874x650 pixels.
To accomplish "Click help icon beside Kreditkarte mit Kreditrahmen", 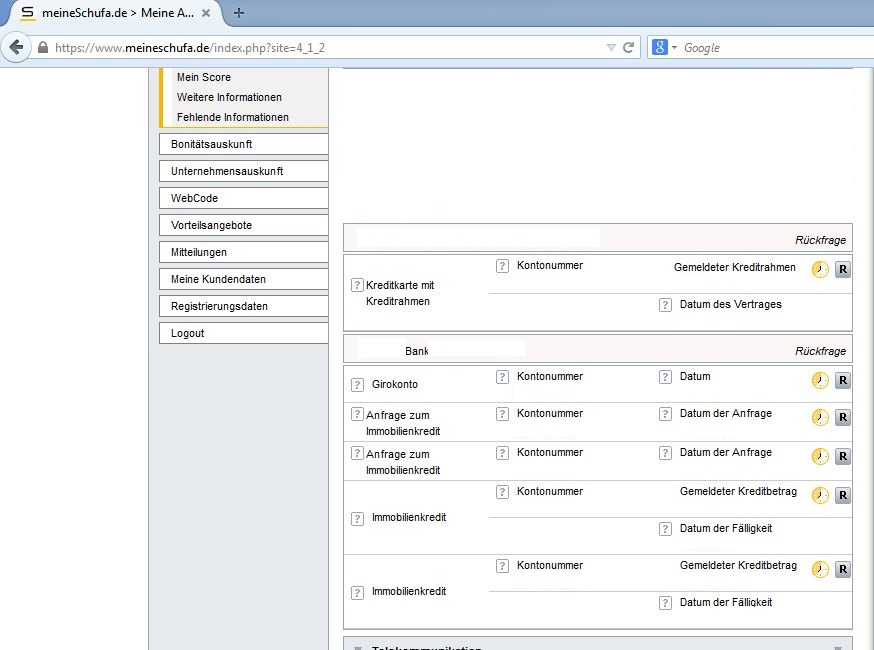I will (x=357, y=285).
